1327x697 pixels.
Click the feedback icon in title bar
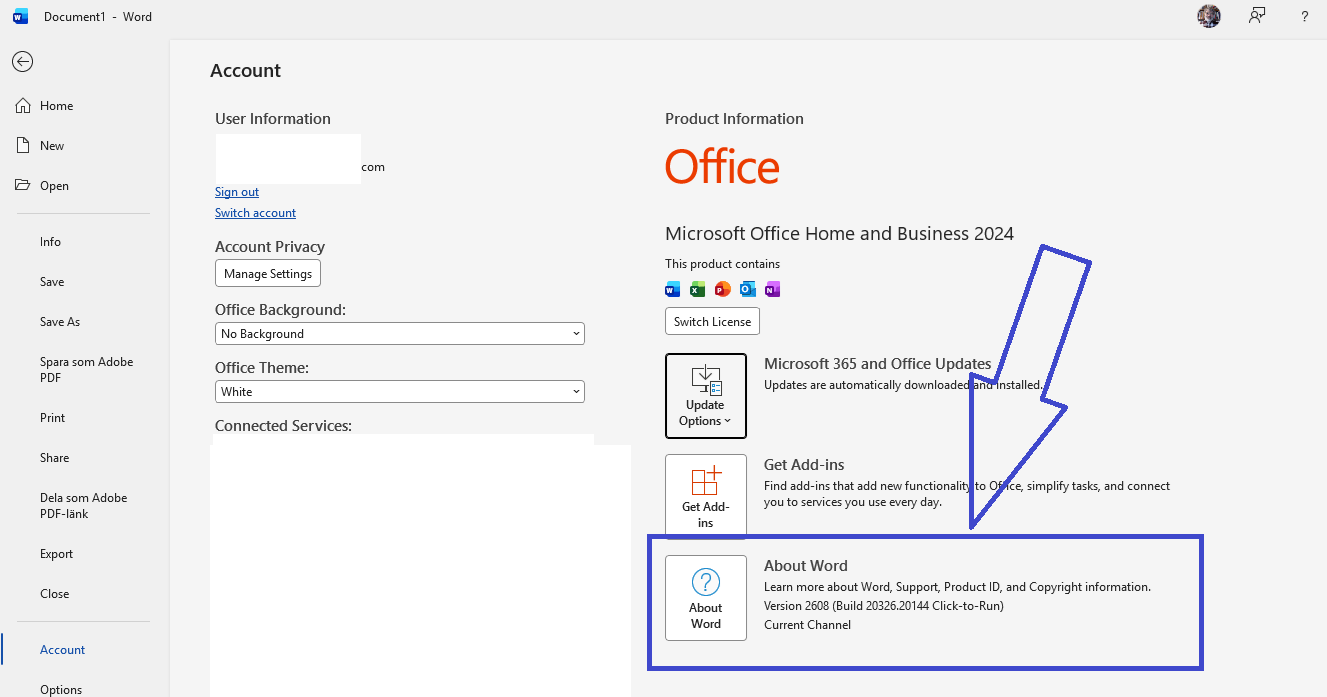1257,16
